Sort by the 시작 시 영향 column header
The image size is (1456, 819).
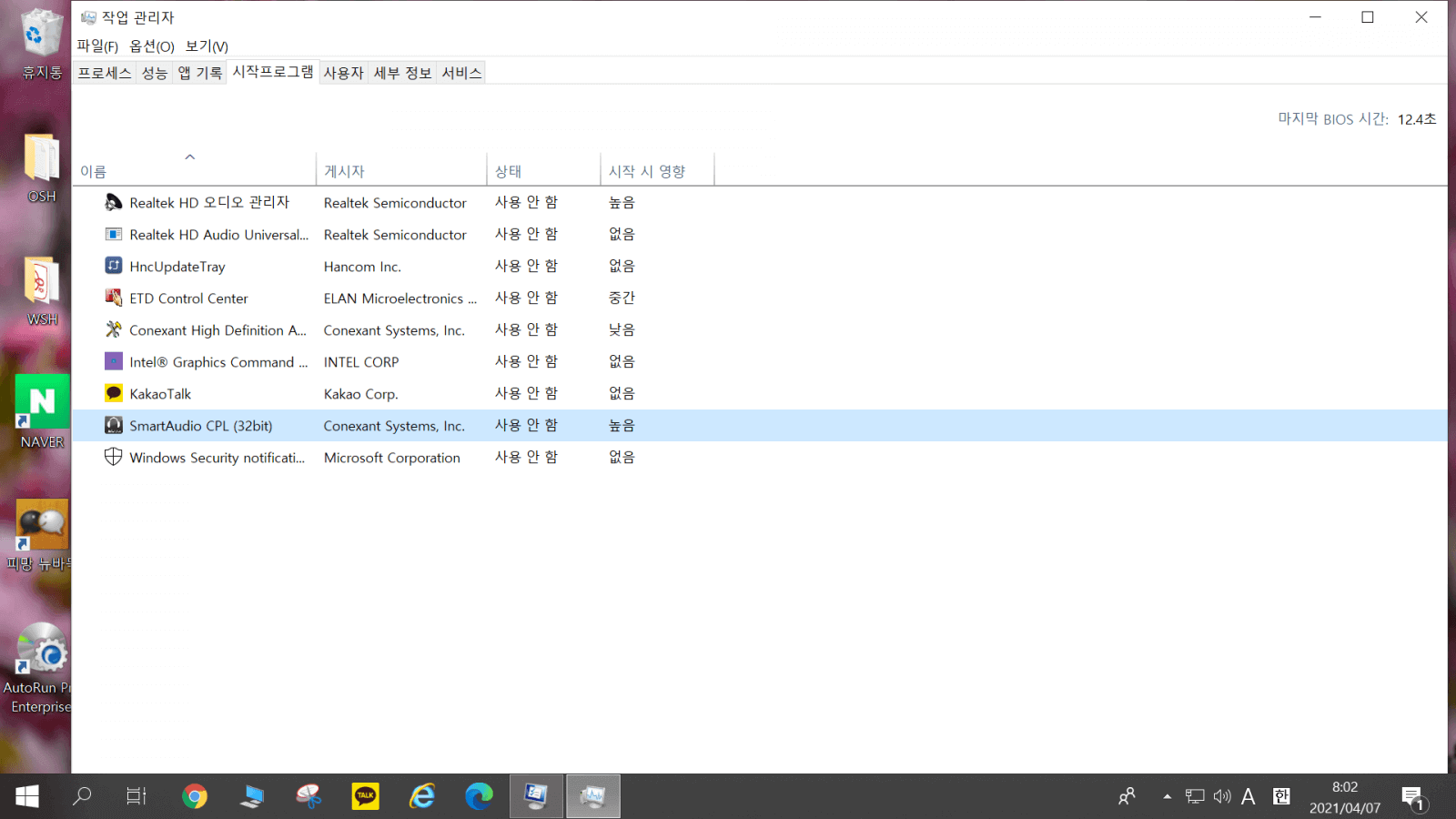pyautogui.click(x=657, y=171)
